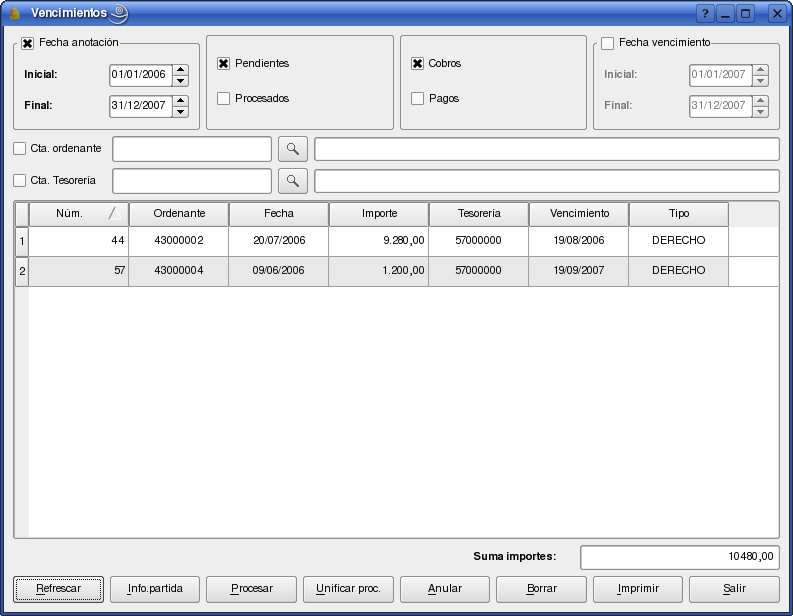The height and width of the screenshot is (616, 793).
Task: Click the Núm. column sort arrow
Action: [x=115, y=214]
